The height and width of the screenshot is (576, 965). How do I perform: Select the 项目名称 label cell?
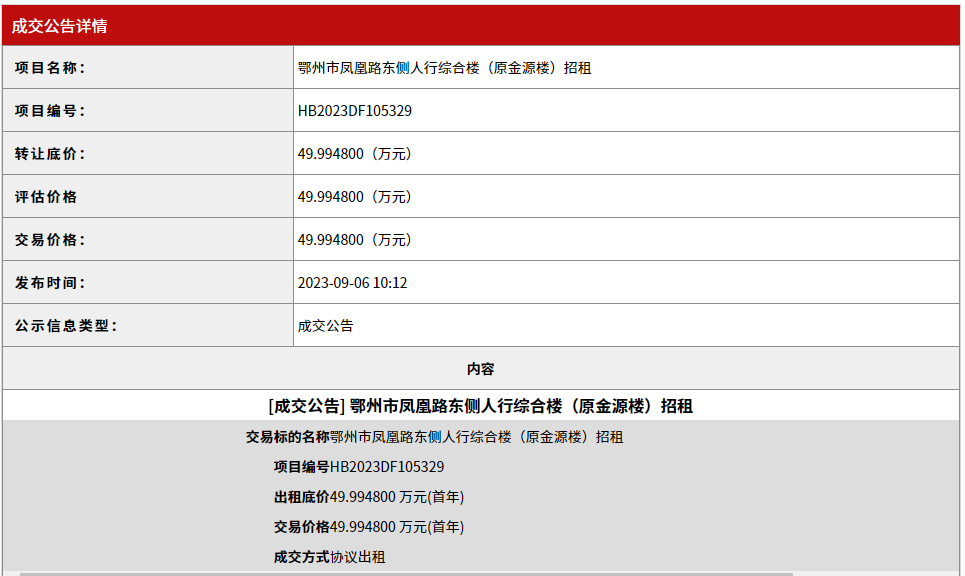pos(148,67)
